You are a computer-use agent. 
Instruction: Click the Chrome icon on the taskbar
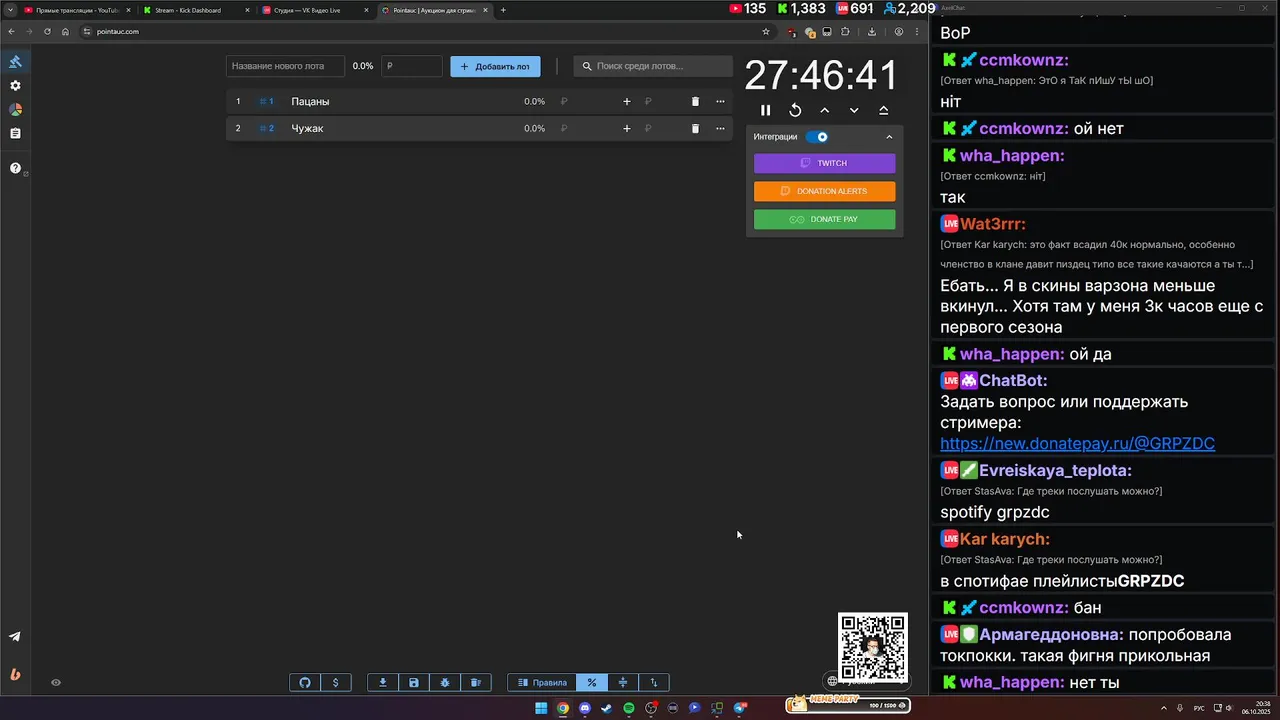563,708
